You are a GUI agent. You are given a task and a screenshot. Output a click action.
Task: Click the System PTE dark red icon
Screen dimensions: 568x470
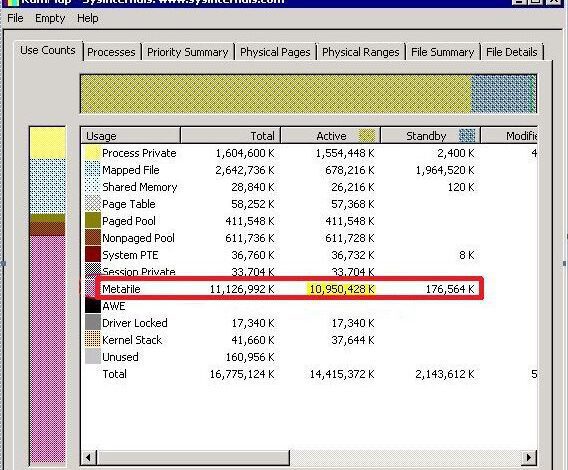92,255
